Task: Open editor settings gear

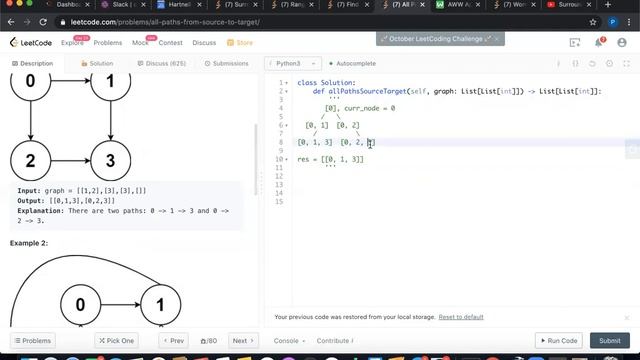Action: point(609,63)
